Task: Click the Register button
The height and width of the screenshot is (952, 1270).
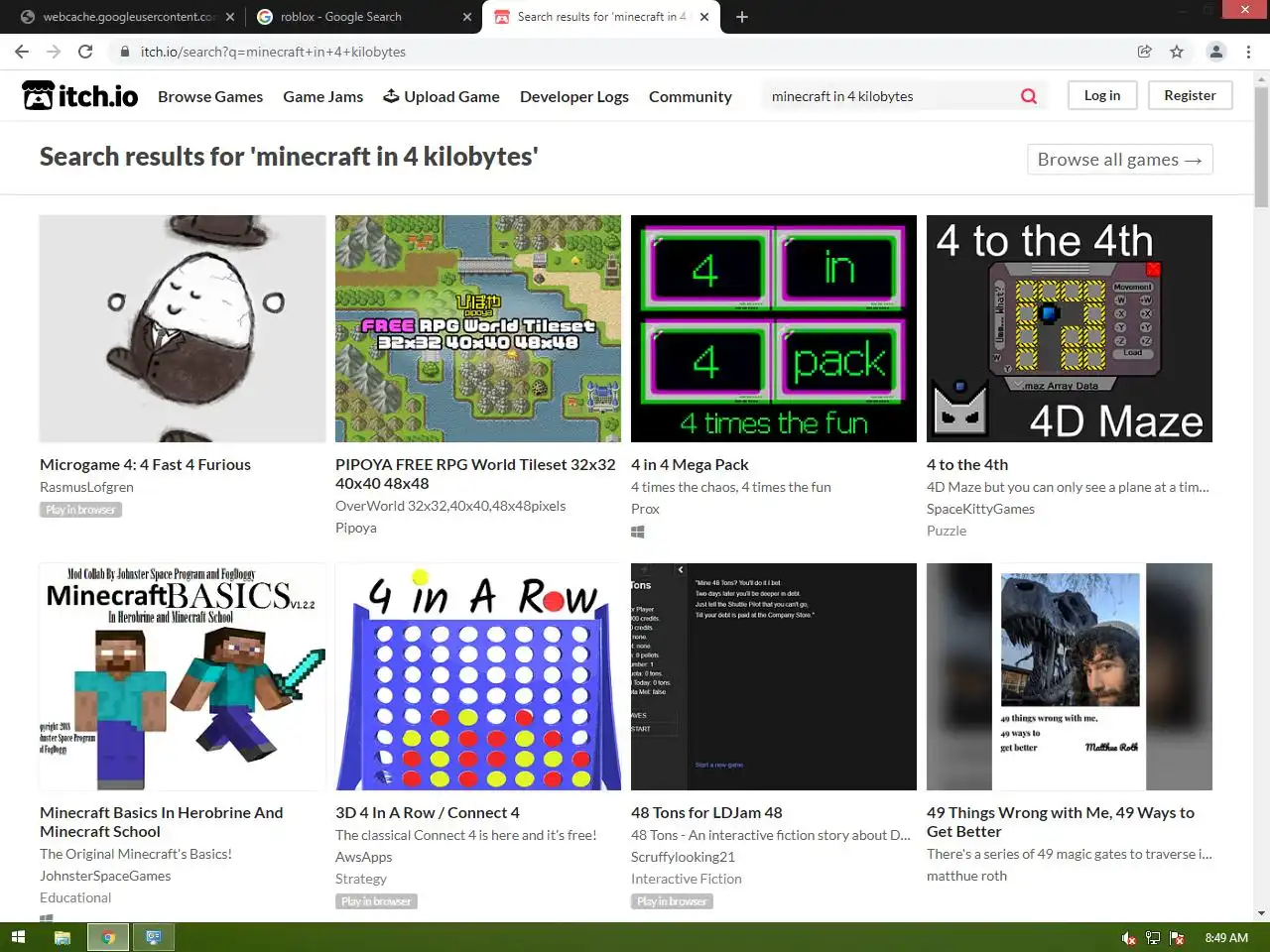Action: (x=1190, y=95)
